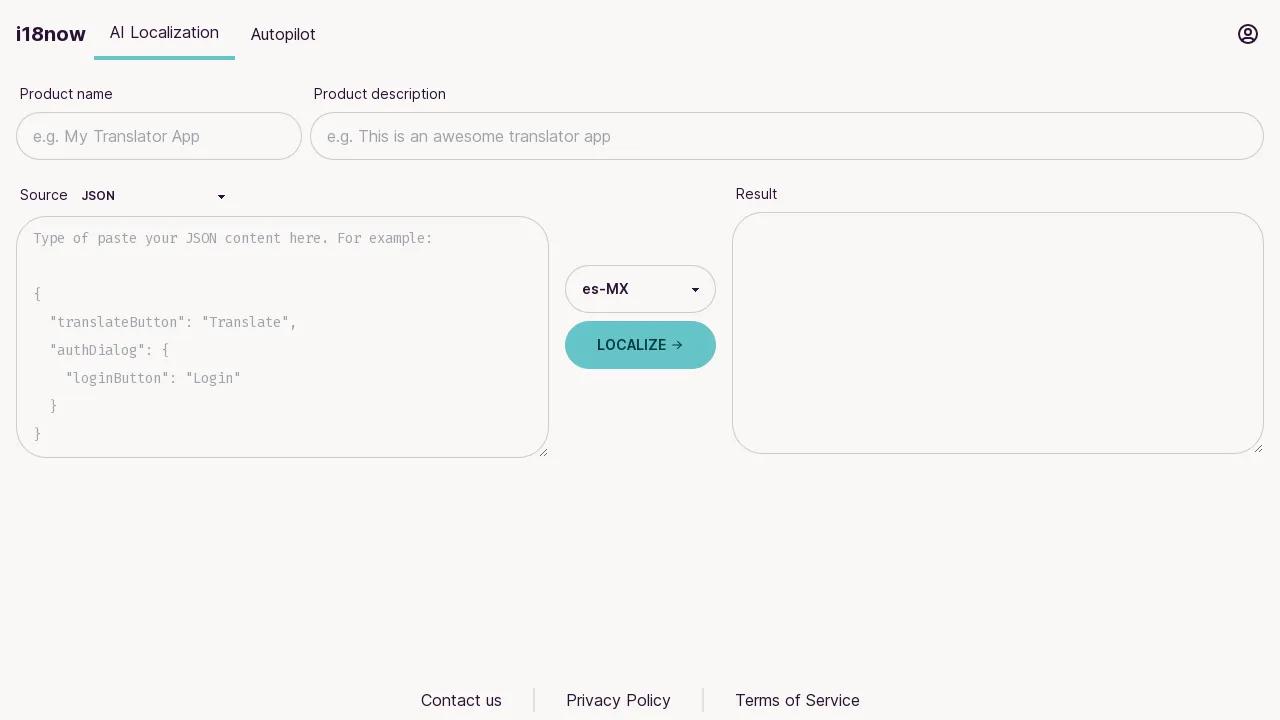
Task: Visit the Privacy Policy link
Action: [618, 700]
